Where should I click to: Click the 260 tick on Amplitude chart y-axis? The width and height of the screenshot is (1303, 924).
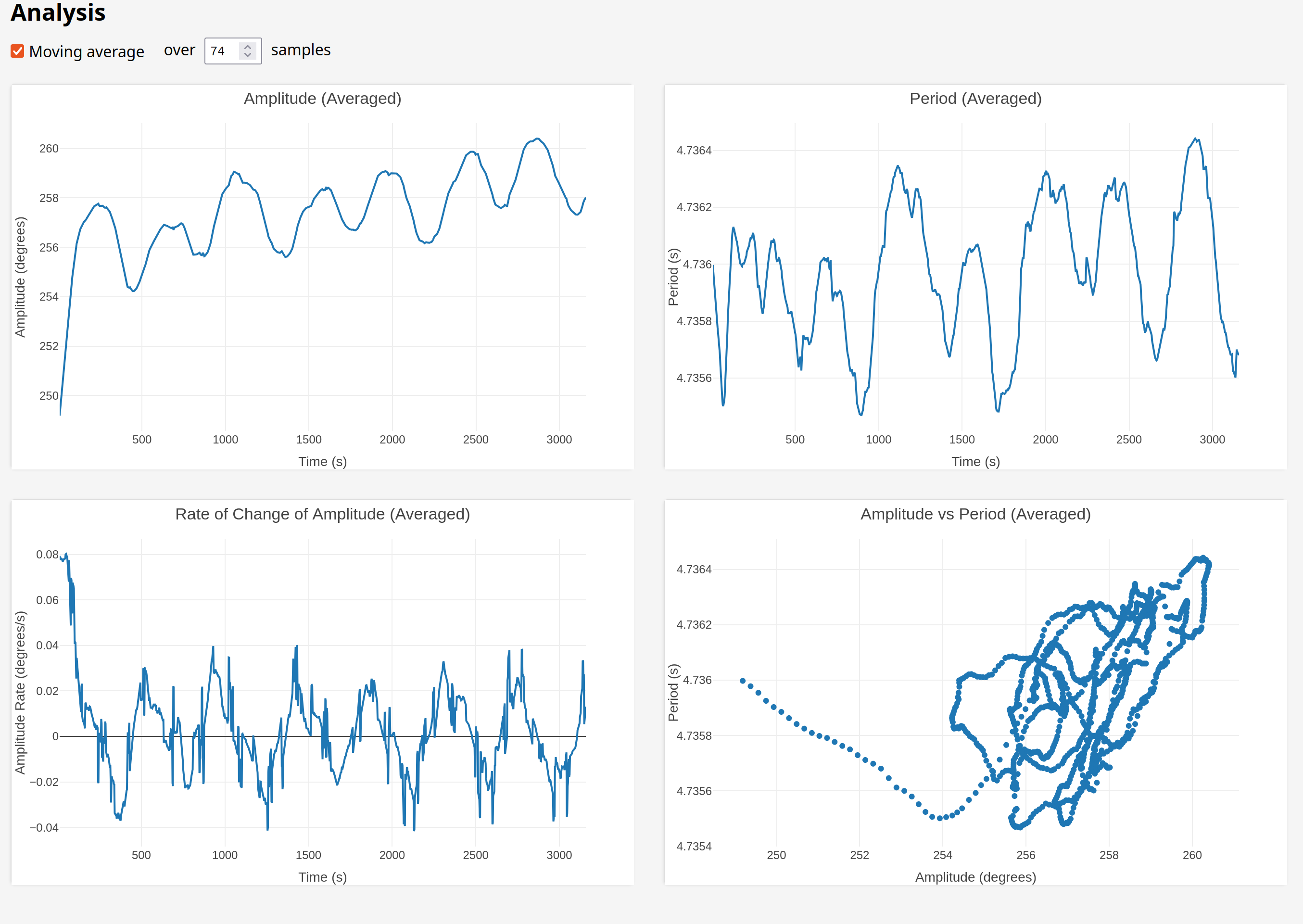[49, 149]
